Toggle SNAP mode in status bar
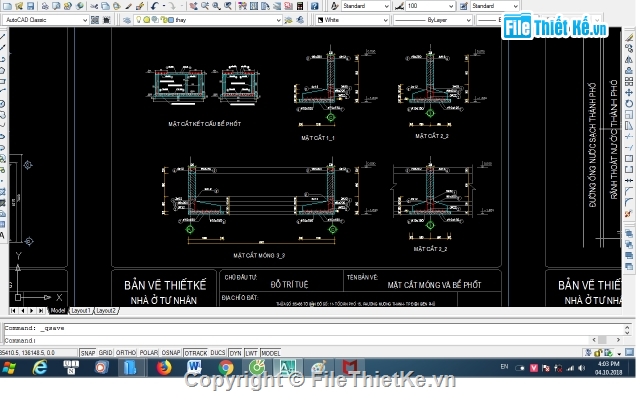 88,353
